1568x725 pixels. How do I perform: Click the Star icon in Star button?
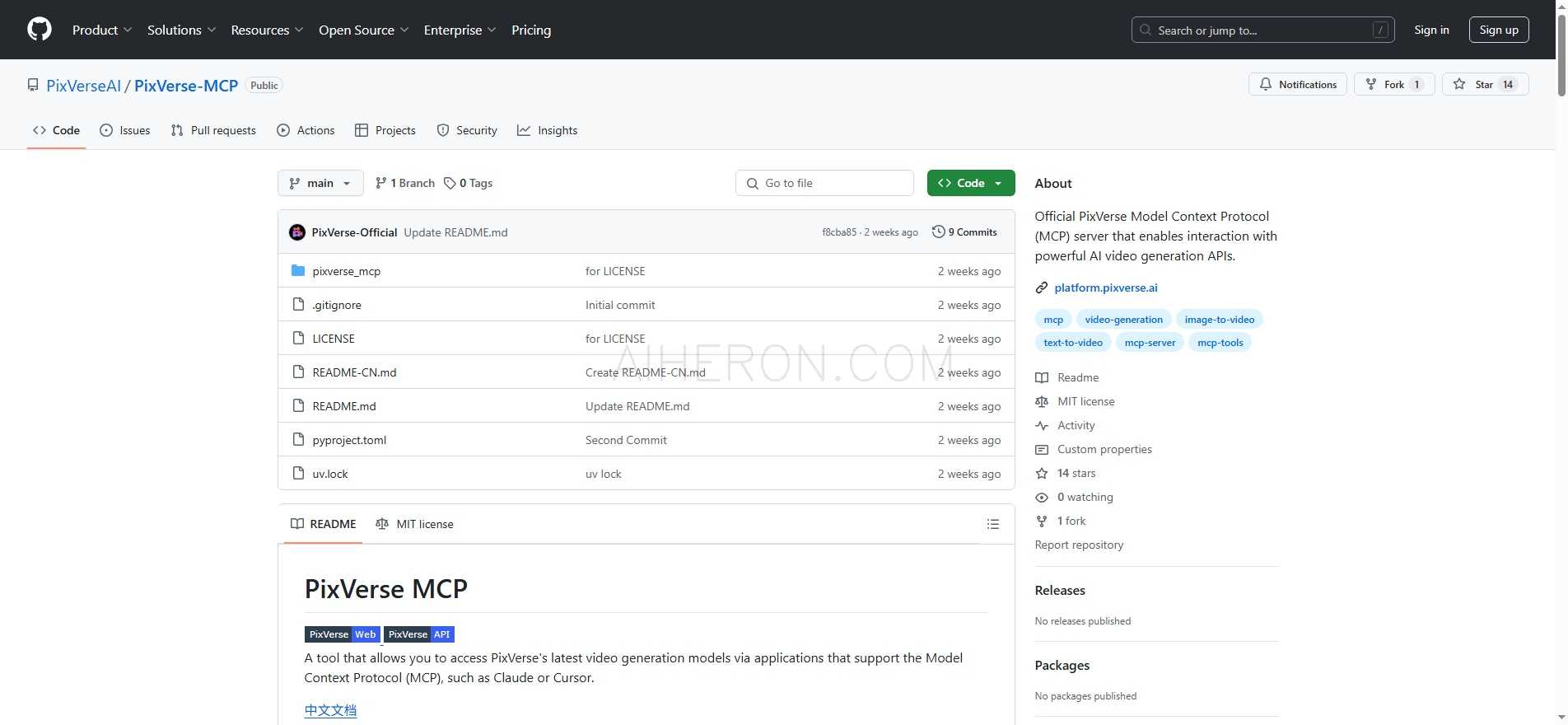coord(1459,84)
